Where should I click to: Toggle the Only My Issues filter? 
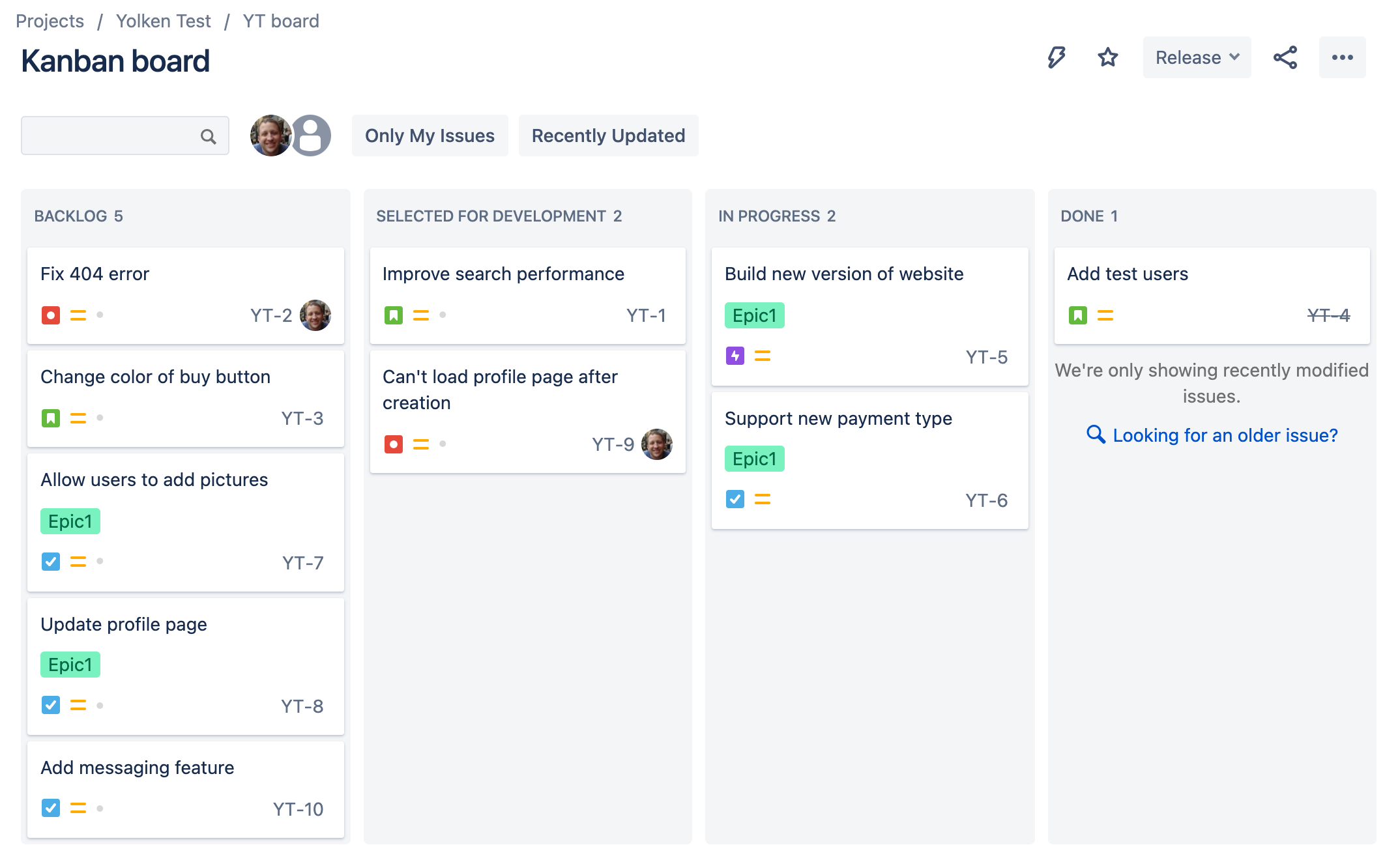[430, 135]
